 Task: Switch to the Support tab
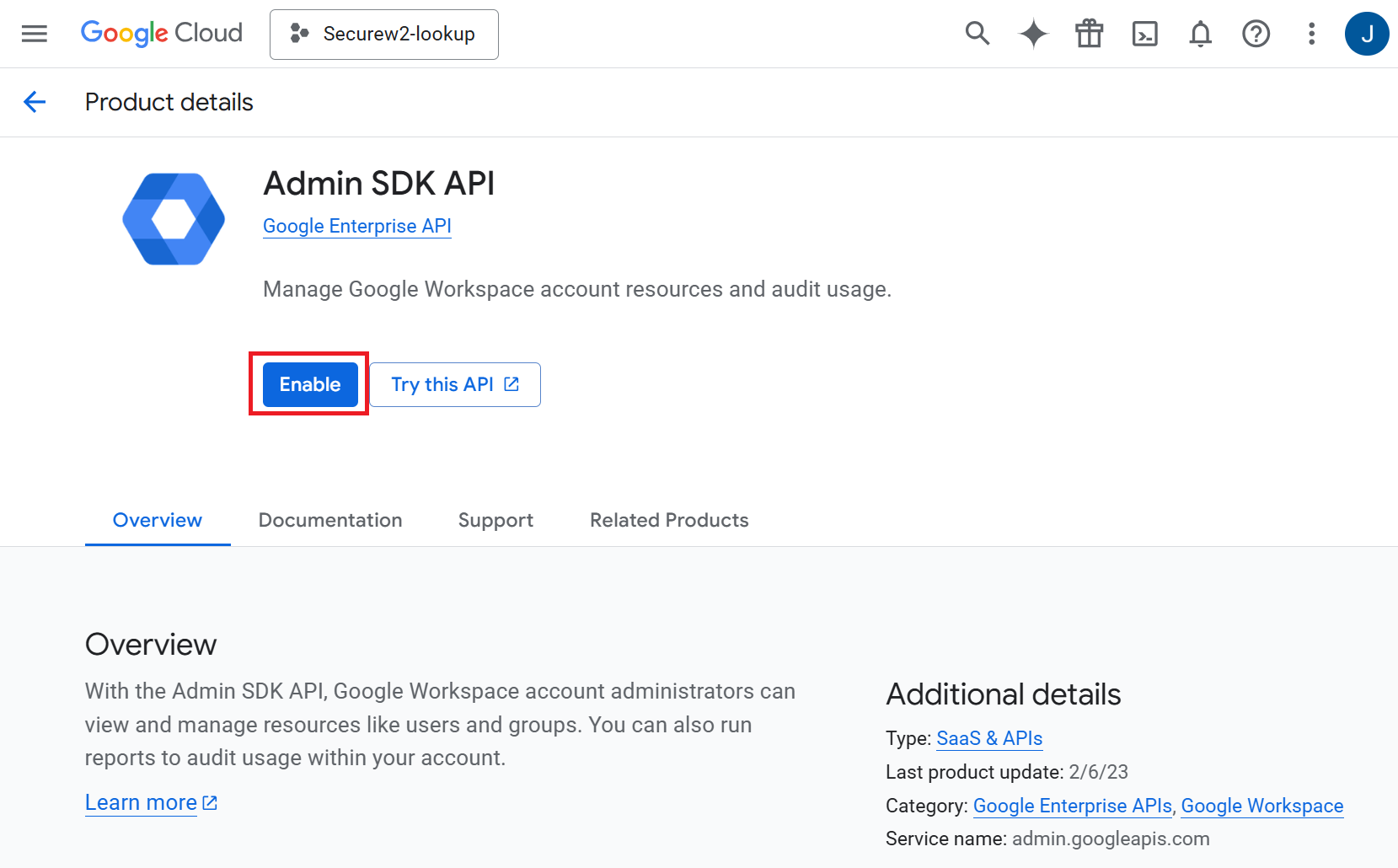pos(495,520)
